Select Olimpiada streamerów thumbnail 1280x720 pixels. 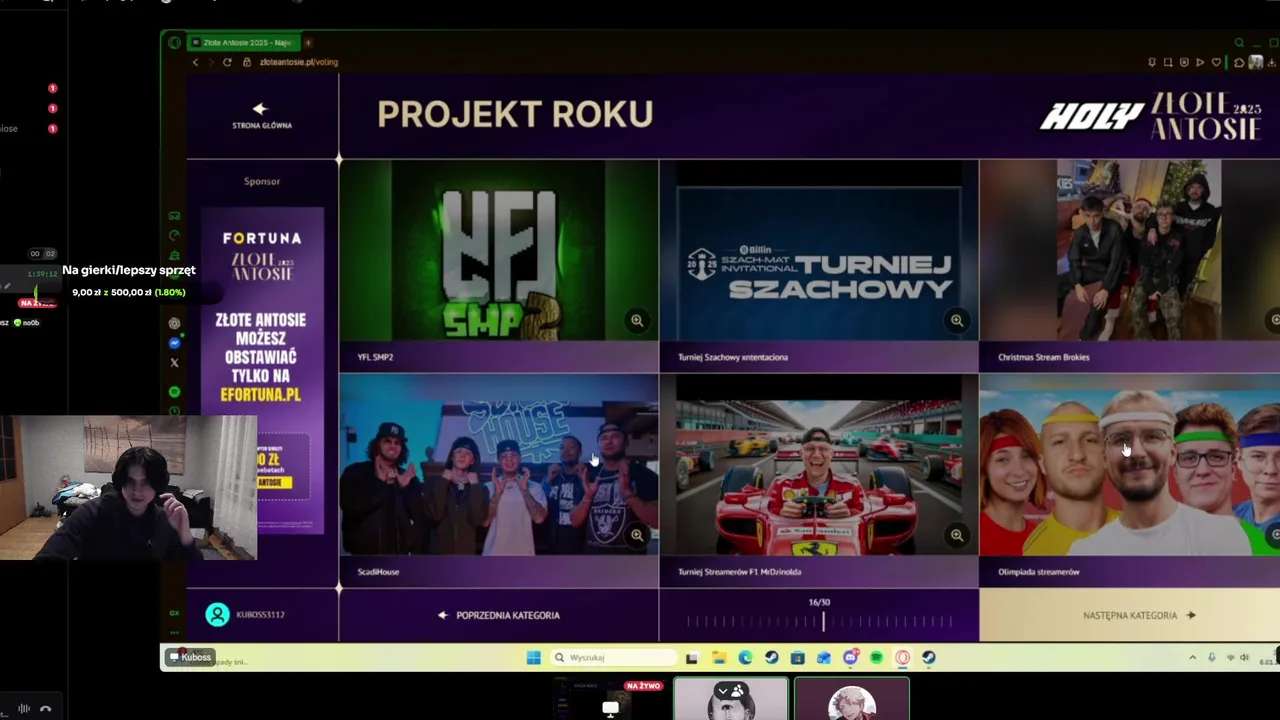tap(1129, 465)
